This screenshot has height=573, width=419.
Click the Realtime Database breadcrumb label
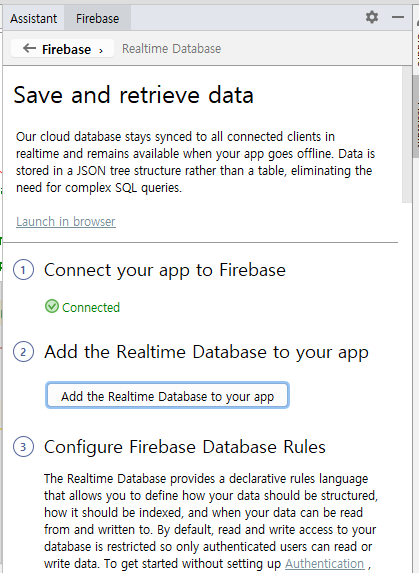pos(171,49)
